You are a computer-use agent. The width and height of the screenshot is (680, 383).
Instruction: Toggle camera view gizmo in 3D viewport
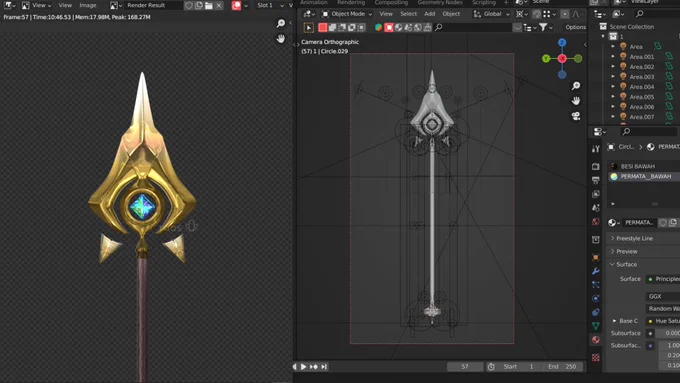coord(575,116)
